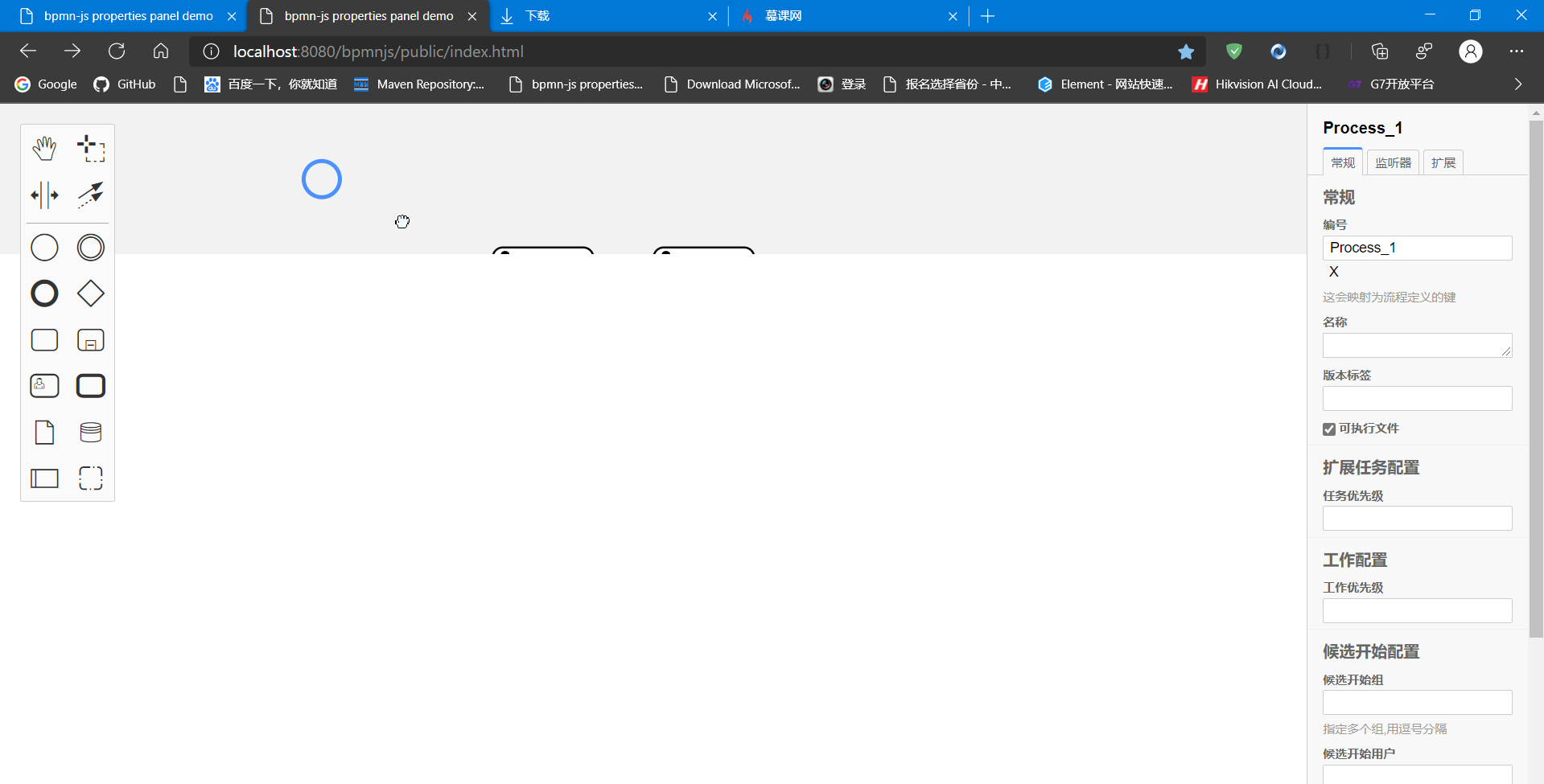The image size is (1544, 784).
Task: Go back in browser history
Action: (x=28, y=51)
